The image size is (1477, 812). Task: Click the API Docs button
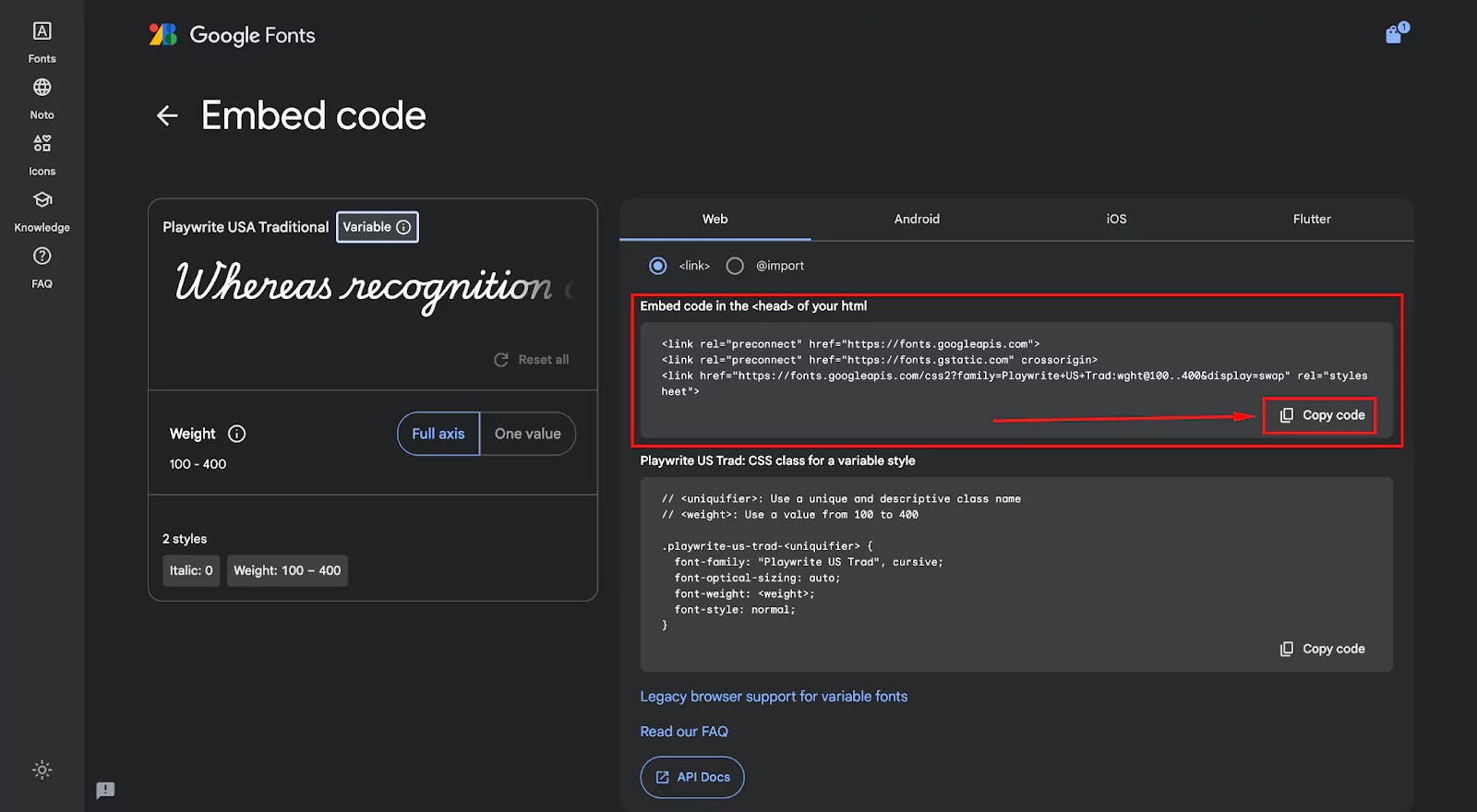692,777
